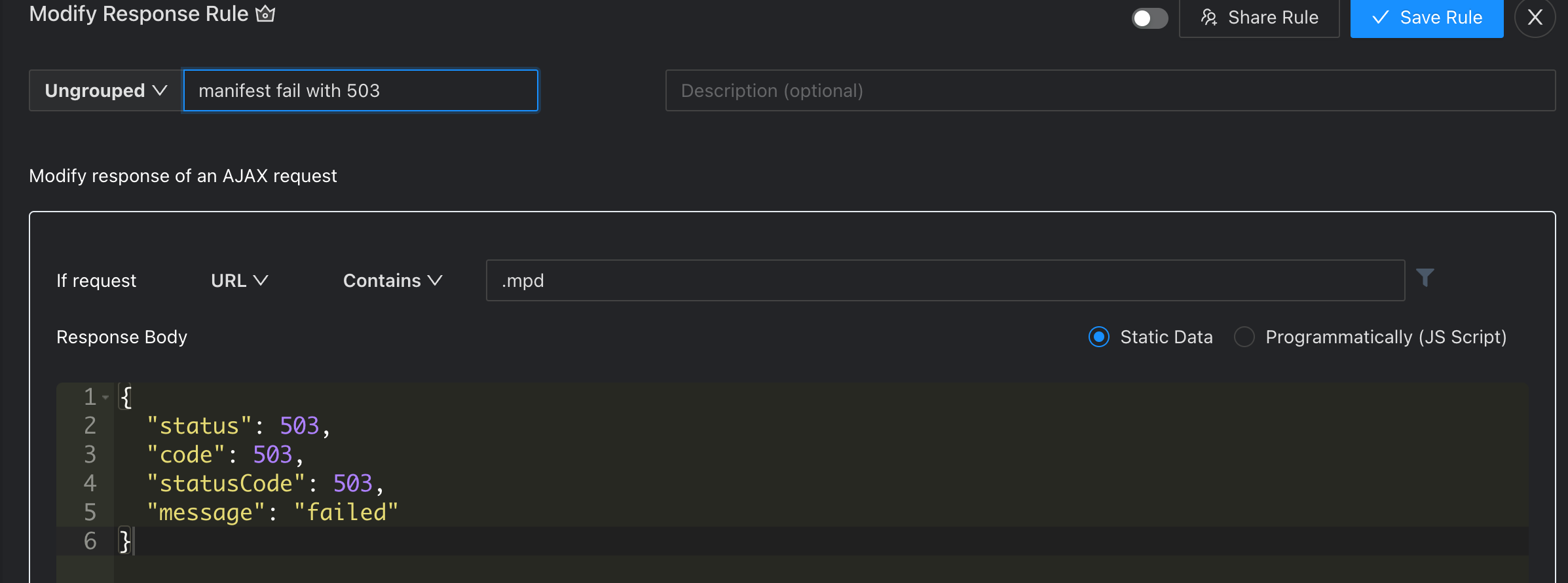Focus the rule name field
This screenshot has height=583, width=1568.
360,90
